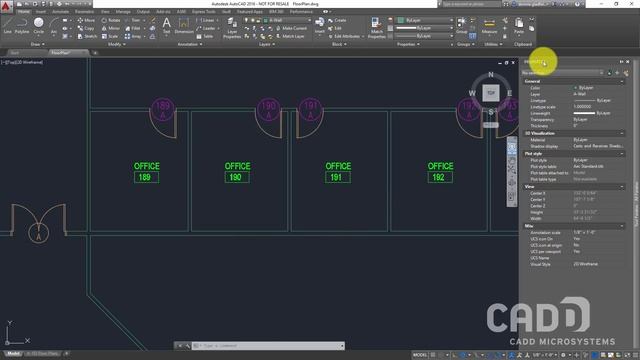Click the search help input box
Screen dimensions: 640x360
coord(471,4)
